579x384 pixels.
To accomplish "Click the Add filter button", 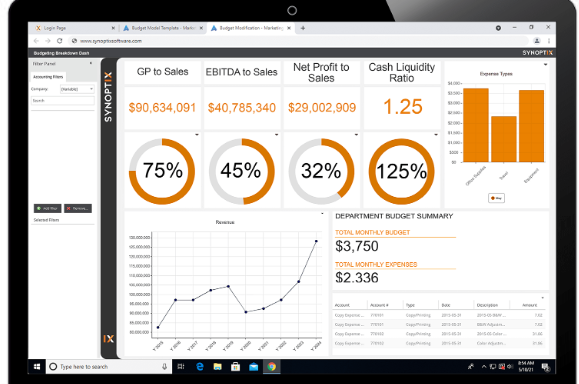I will [48, 209].
